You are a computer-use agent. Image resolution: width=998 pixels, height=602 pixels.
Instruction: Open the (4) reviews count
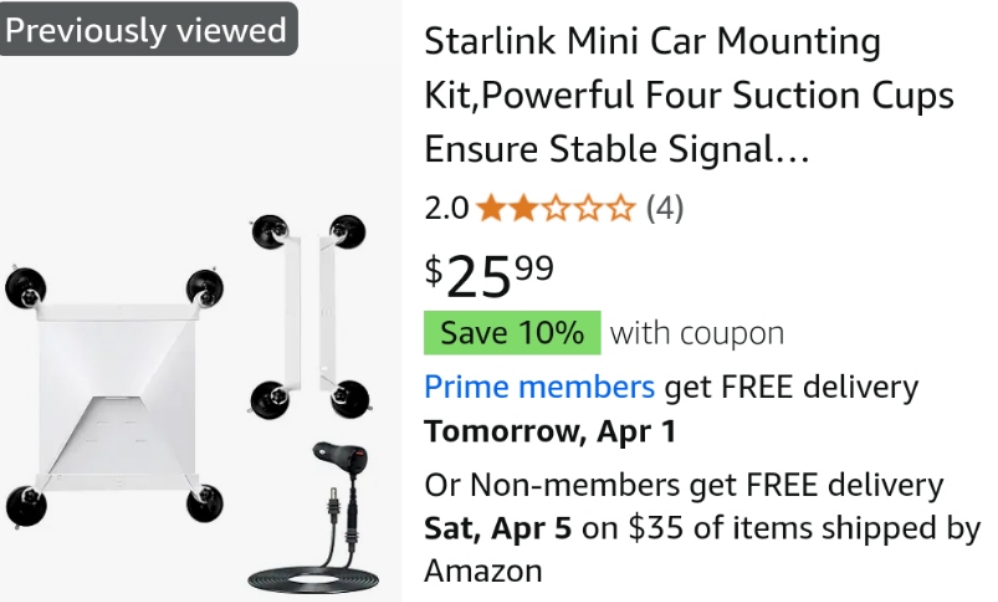[665, 209]
